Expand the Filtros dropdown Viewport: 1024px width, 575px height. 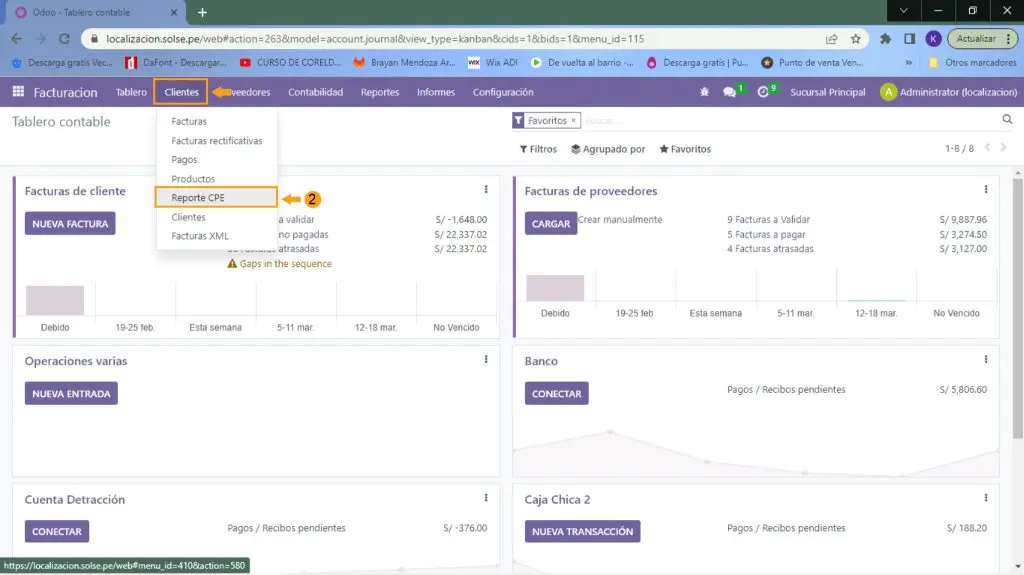coord(538,149)
